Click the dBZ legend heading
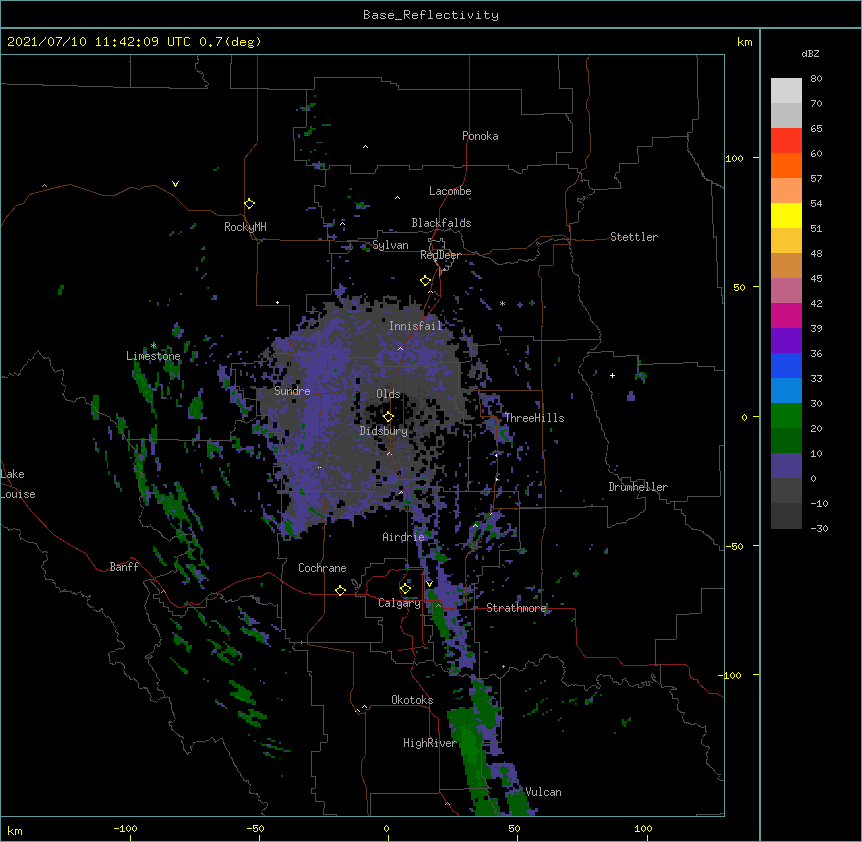The image size is (862, 842). point(810,53)
